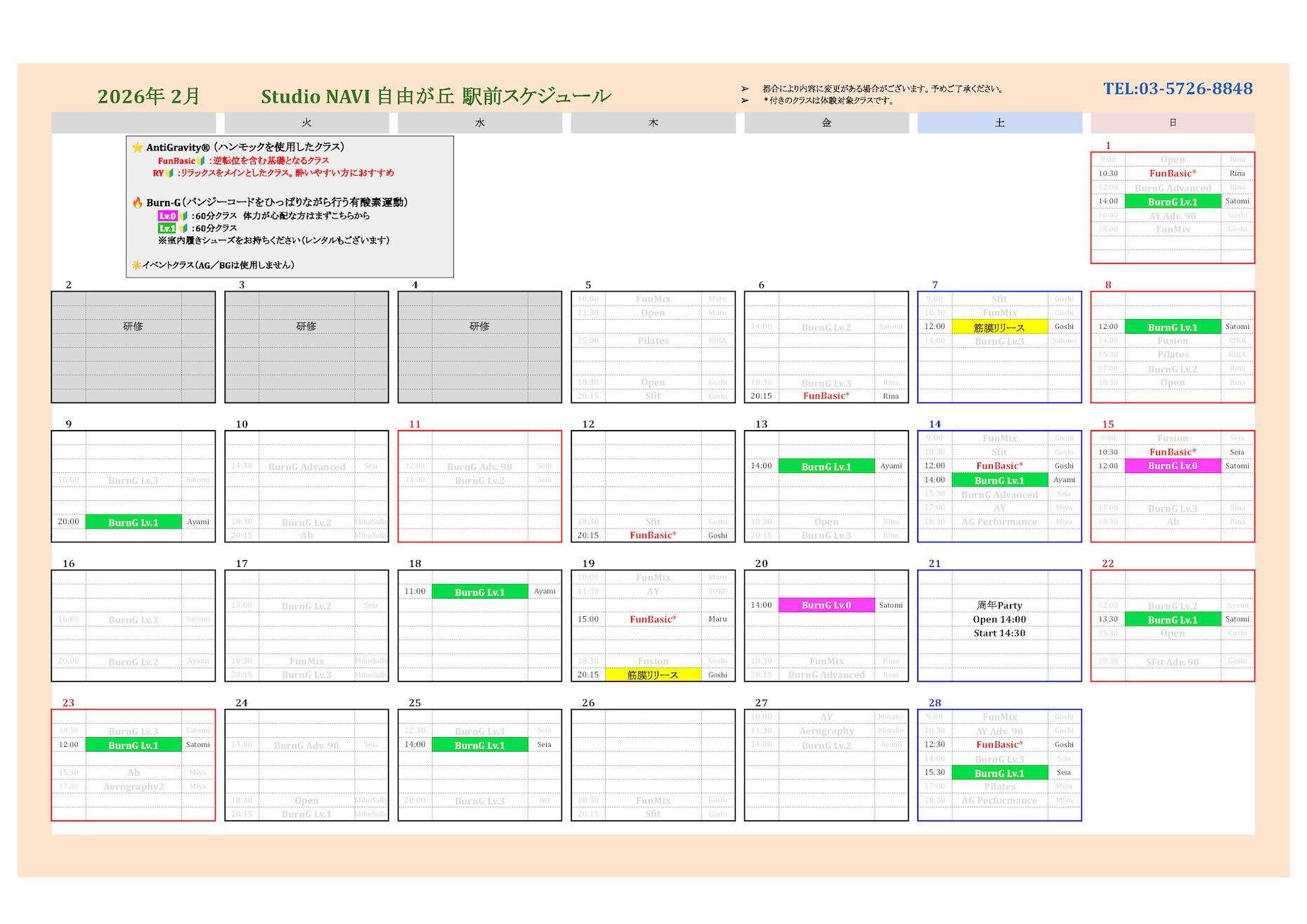Select the 金 column header
Screen dimensions: 1307x924
click(x=826, y=123)
